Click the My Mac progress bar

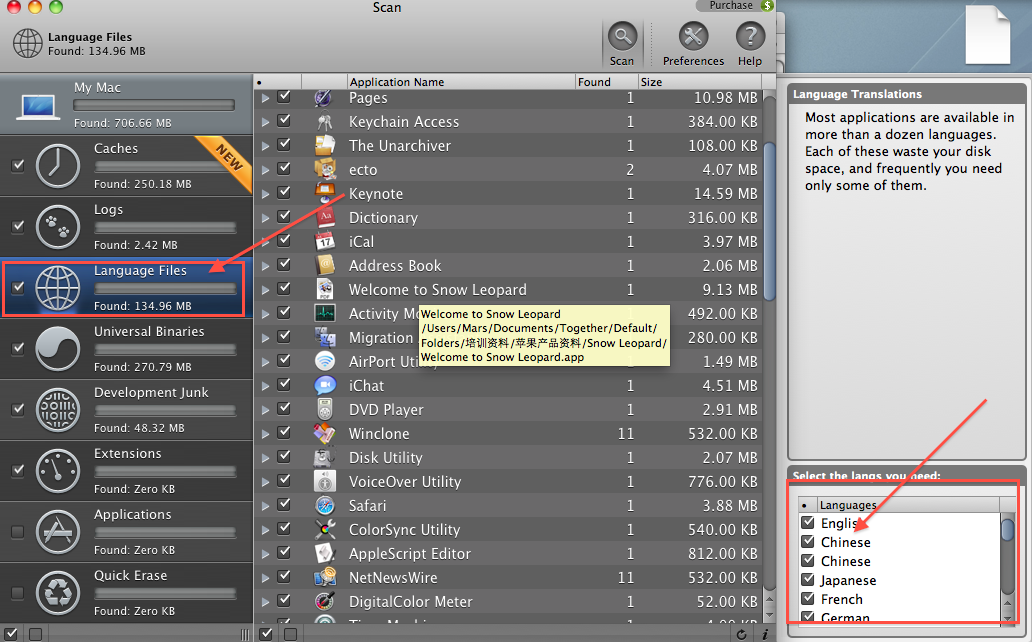click(x=154, y=105)
